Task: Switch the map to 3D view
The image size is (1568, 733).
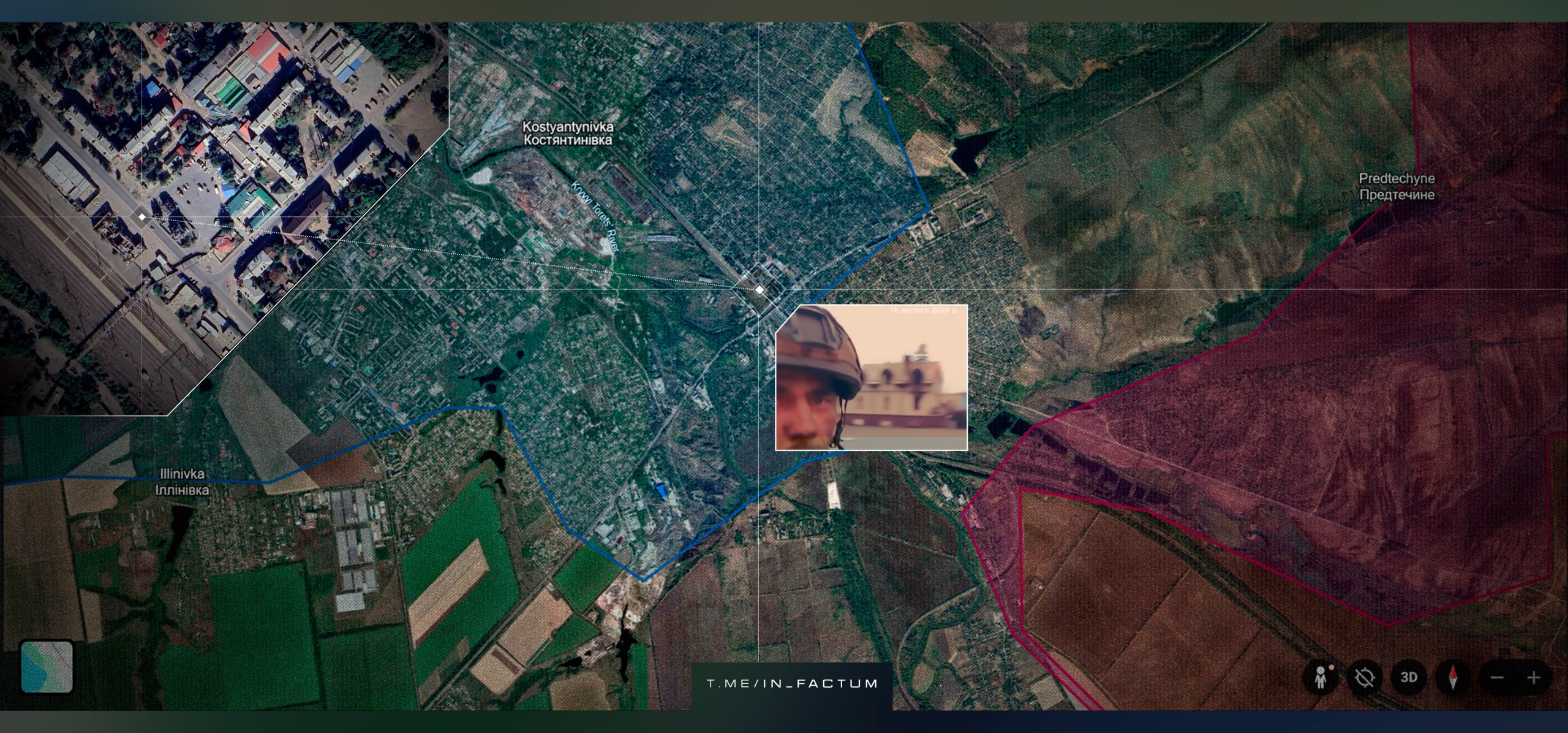Action: [1409, 678]
